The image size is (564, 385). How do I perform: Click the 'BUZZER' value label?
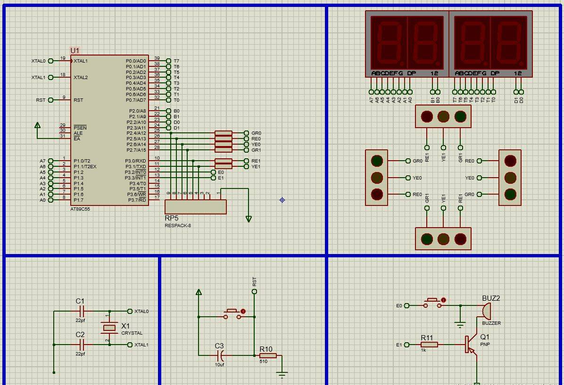[491, 323]
